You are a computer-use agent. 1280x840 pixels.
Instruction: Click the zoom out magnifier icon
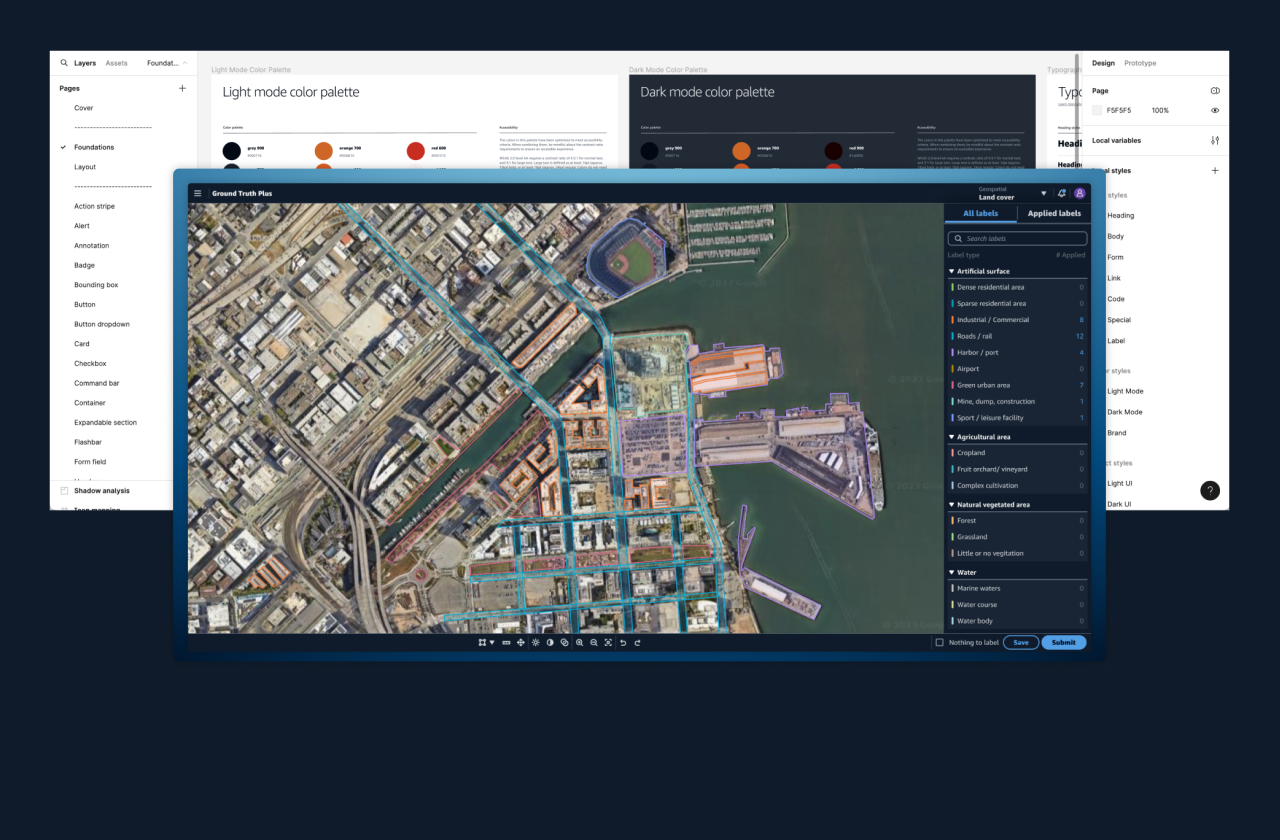pyautogui.click(x=593, y=643)
